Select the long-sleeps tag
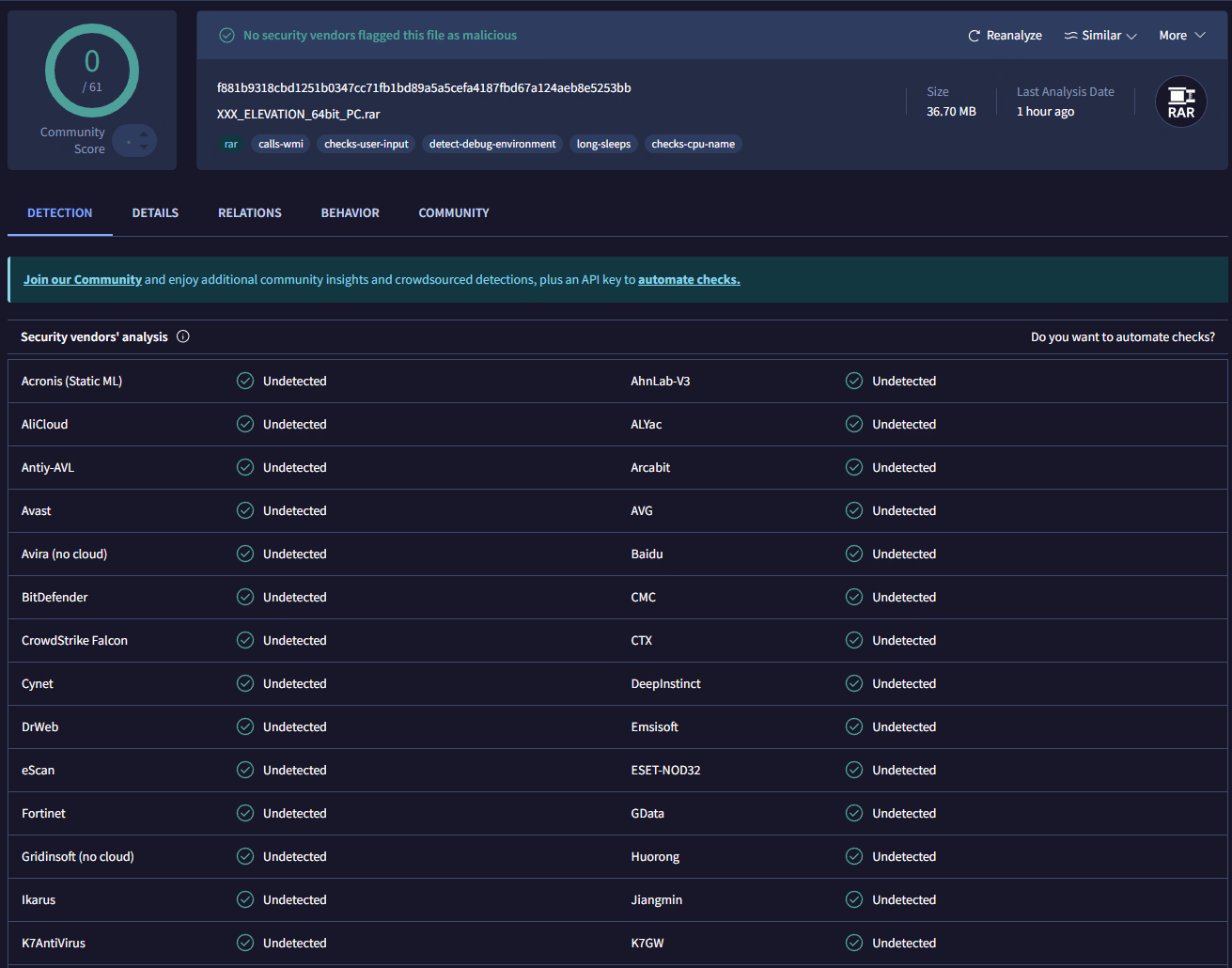This screenshot has width=1232, height=968. [603, 144]
